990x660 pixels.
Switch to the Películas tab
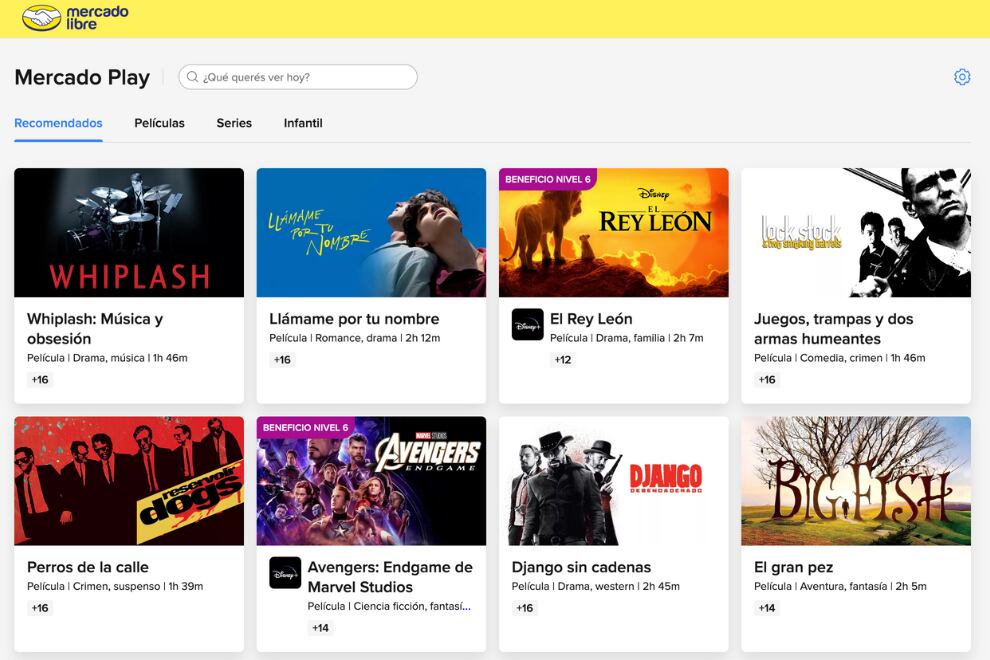[x=158, y=123]
